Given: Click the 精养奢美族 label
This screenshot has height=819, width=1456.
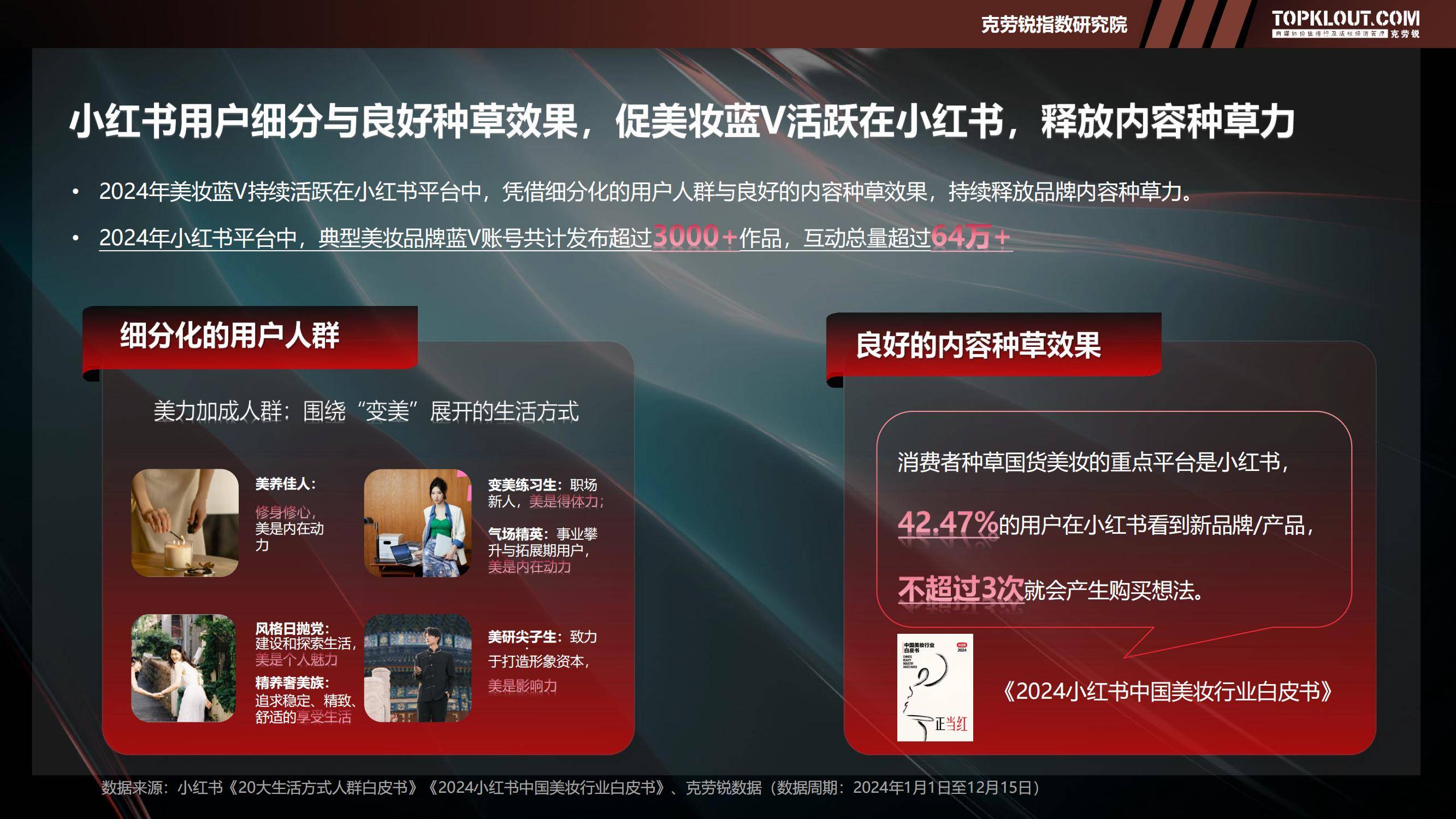Looking at the screenshot, I should (x=292, y=683).
